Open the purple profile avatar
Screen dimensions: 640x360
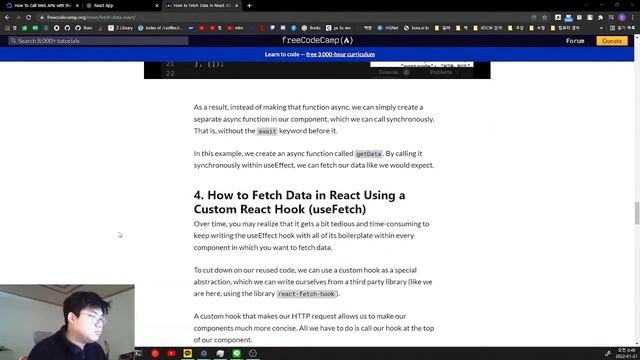[622, 18]
